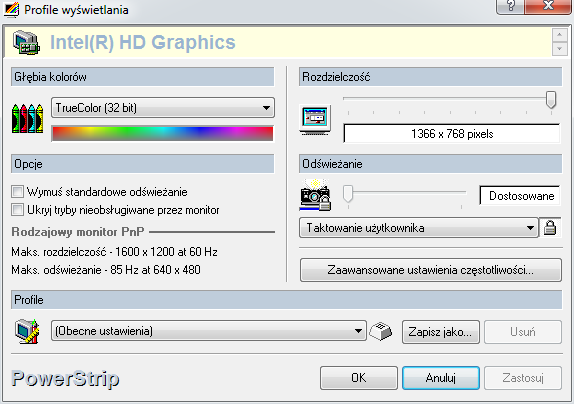Confirm with the OK button

[x=359, y=378]
